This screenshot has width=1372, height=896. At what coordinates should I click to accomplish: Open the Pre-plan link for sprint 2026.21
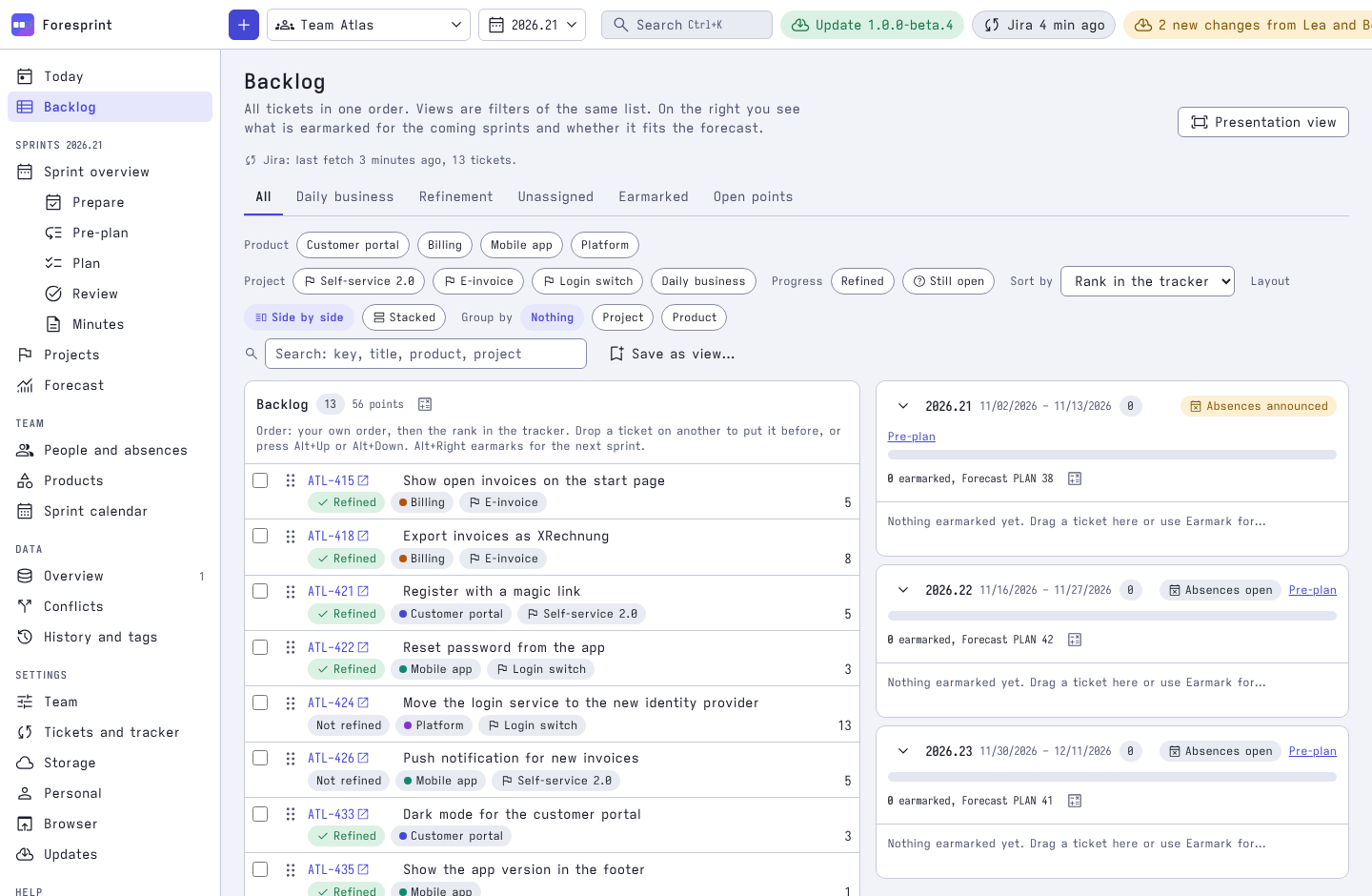click(x=912, y=437)
